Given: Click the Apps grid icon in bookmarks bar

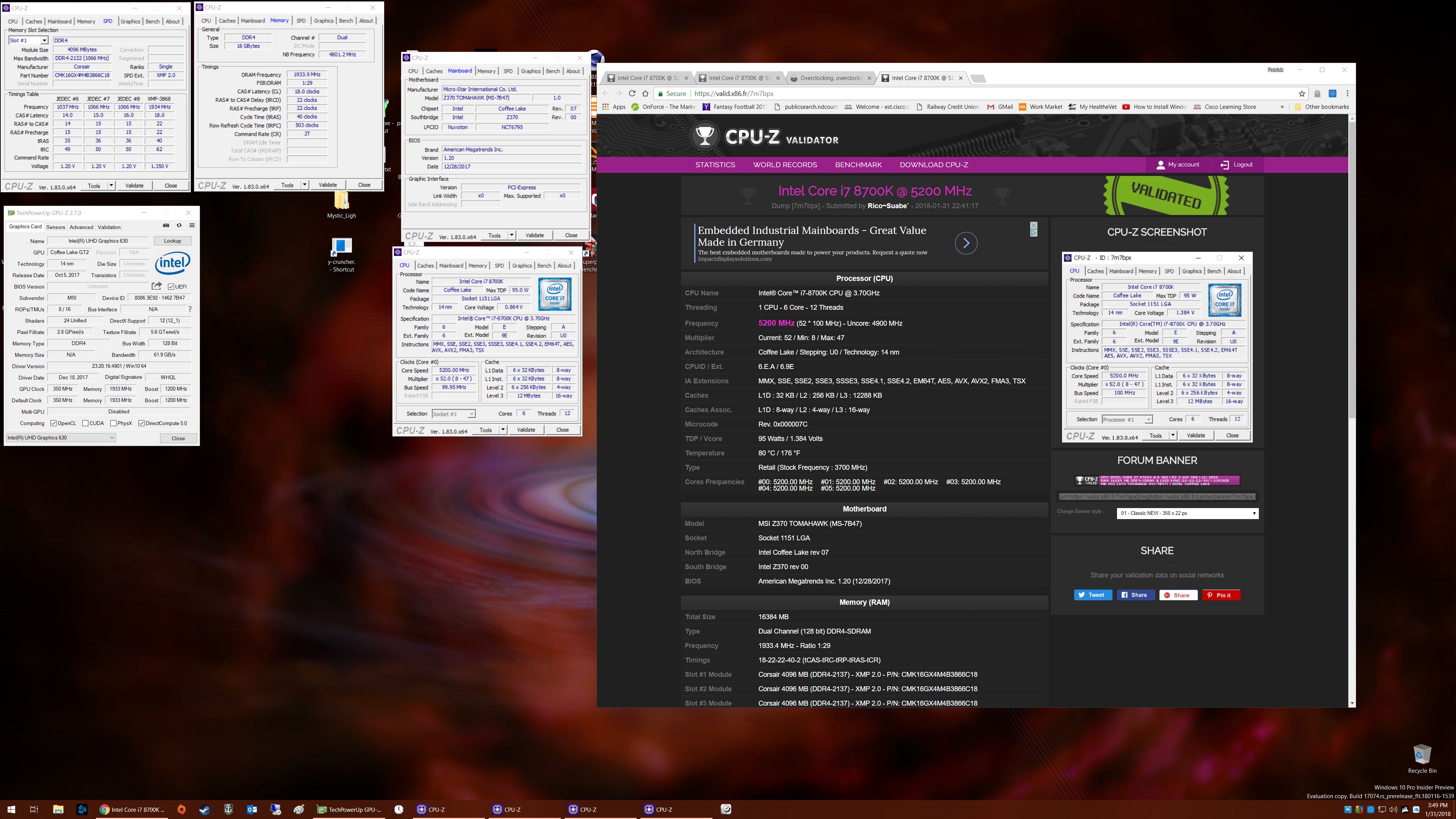Looking at the screenshot, I should 606,106.
